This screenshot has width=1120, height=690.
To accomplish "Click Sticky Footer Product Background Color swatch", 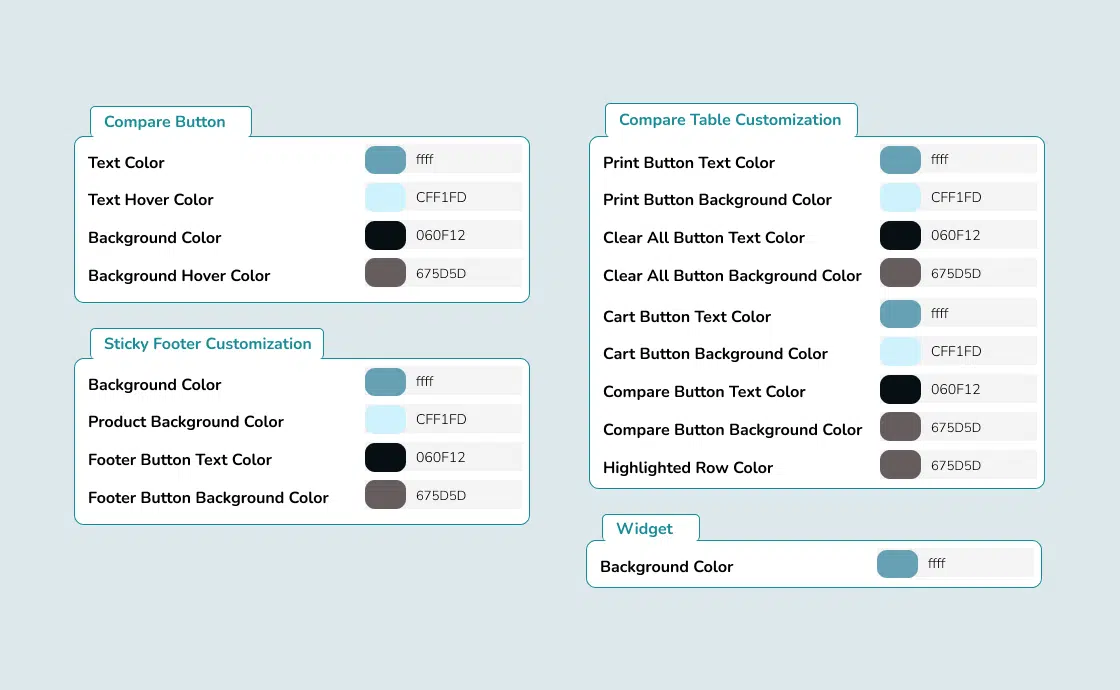I will (x=385, y=420).
